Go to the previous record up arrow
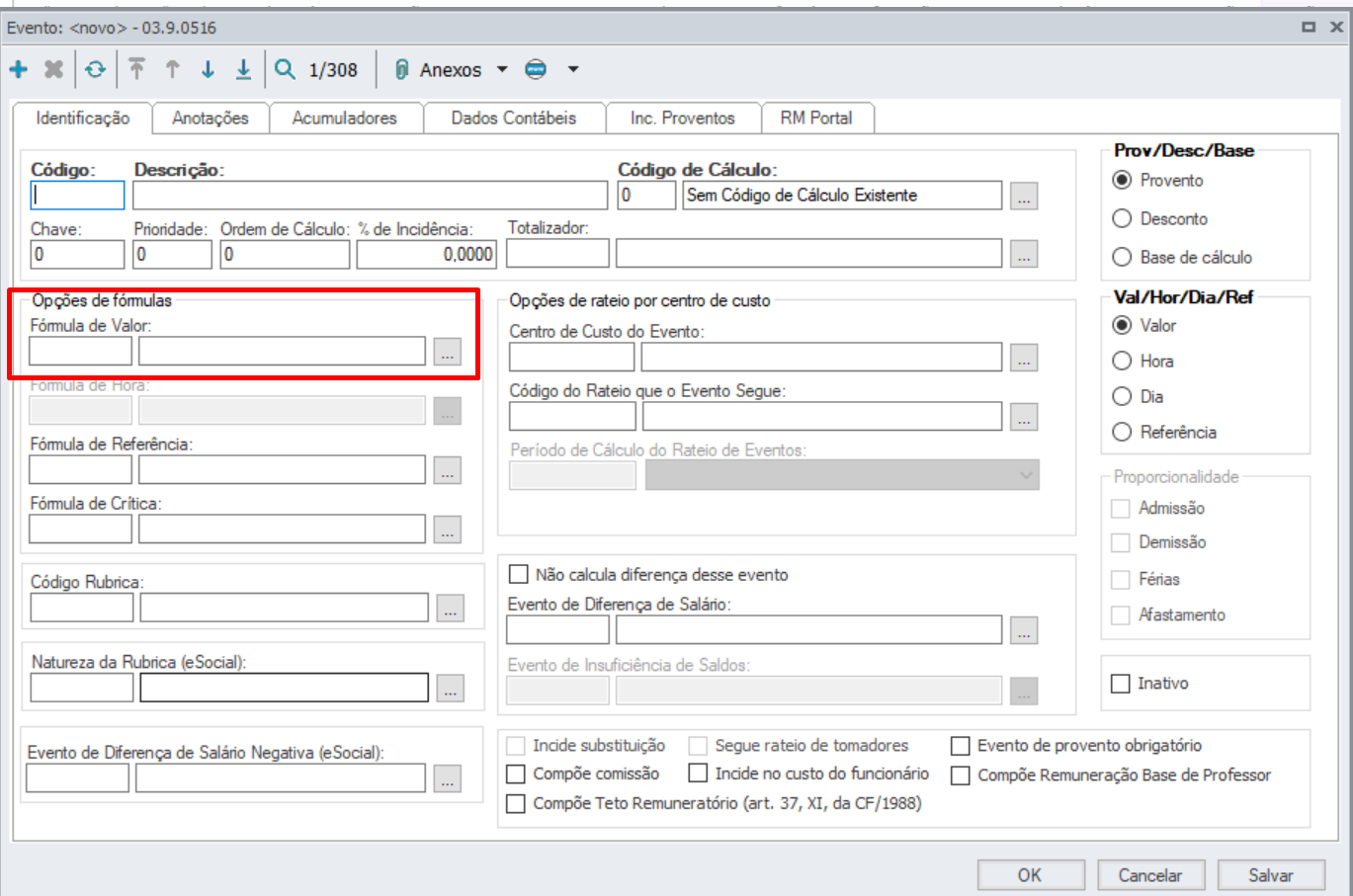This screenshot has width=1353, height=896. pyautogui.click(x=172, y=69)
